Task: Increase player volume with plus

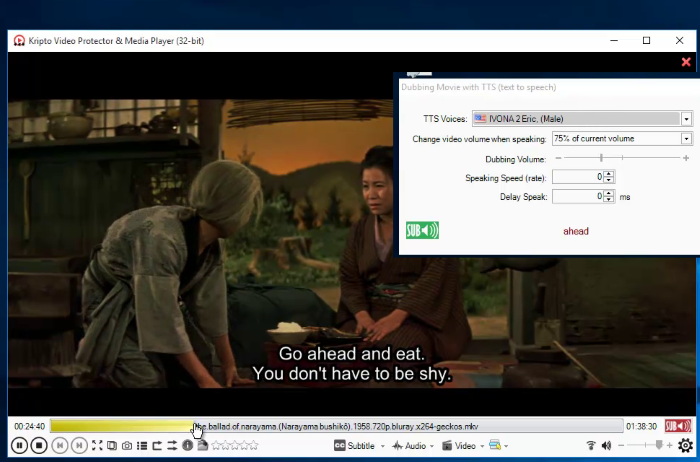Action: pyautogui.click(x=670, y=445)
